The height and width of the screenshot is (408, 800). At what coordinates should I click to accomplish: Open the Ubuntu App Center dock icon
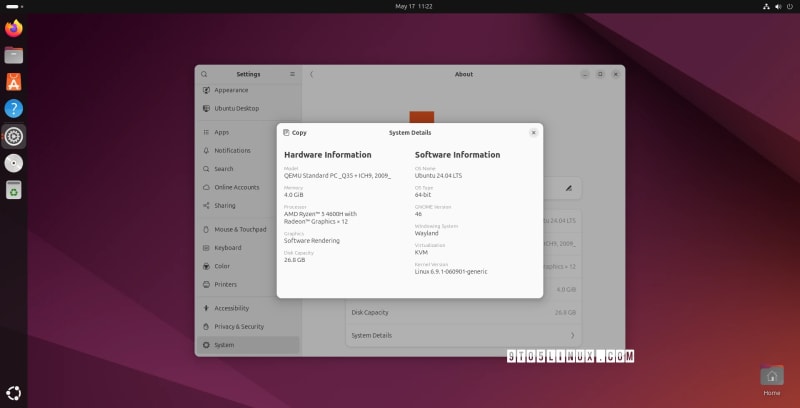coord(14,82)
